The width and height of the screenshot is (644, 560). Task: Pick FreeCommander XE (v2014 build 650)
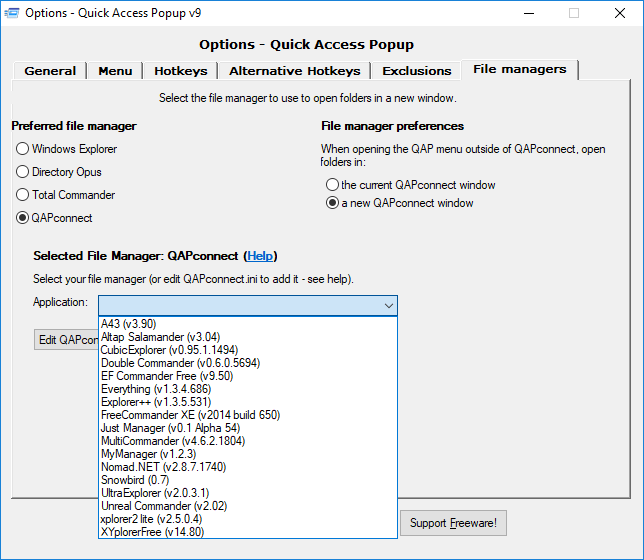(x=248, y=415)
